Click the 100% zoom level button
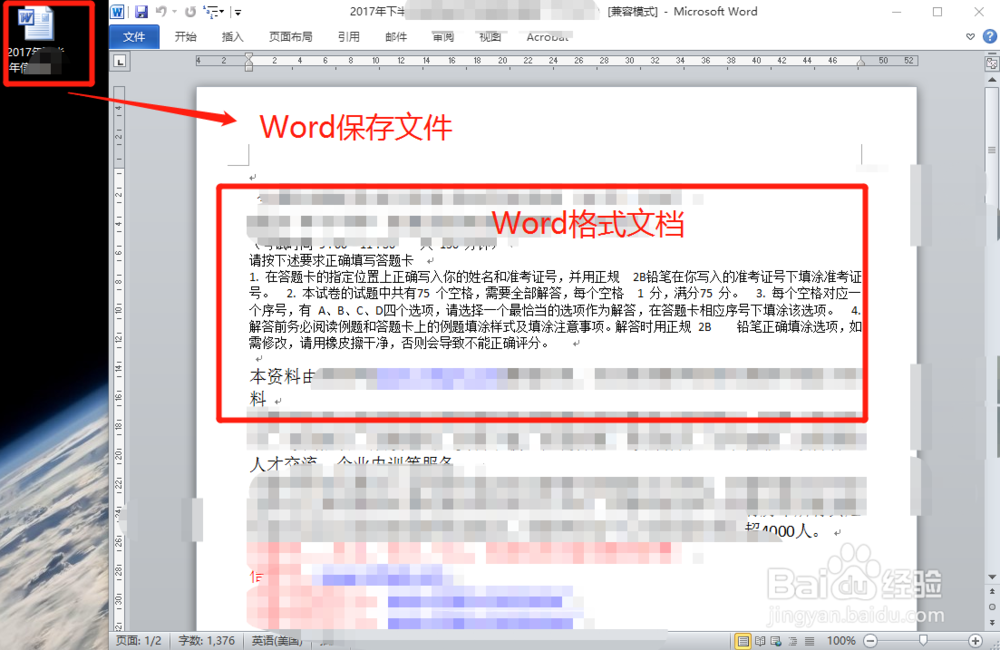 841,640
